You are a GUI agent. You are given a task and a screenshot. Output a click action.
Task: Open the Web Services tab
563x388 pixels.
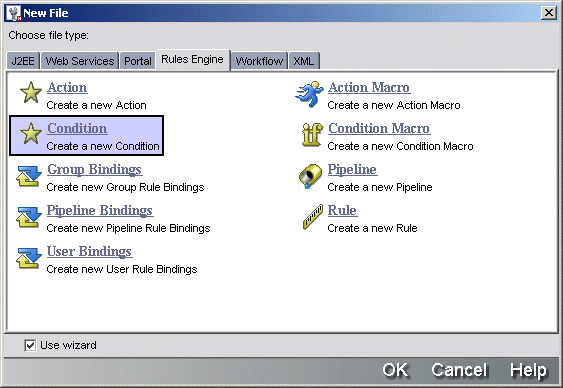pos(80,61)
